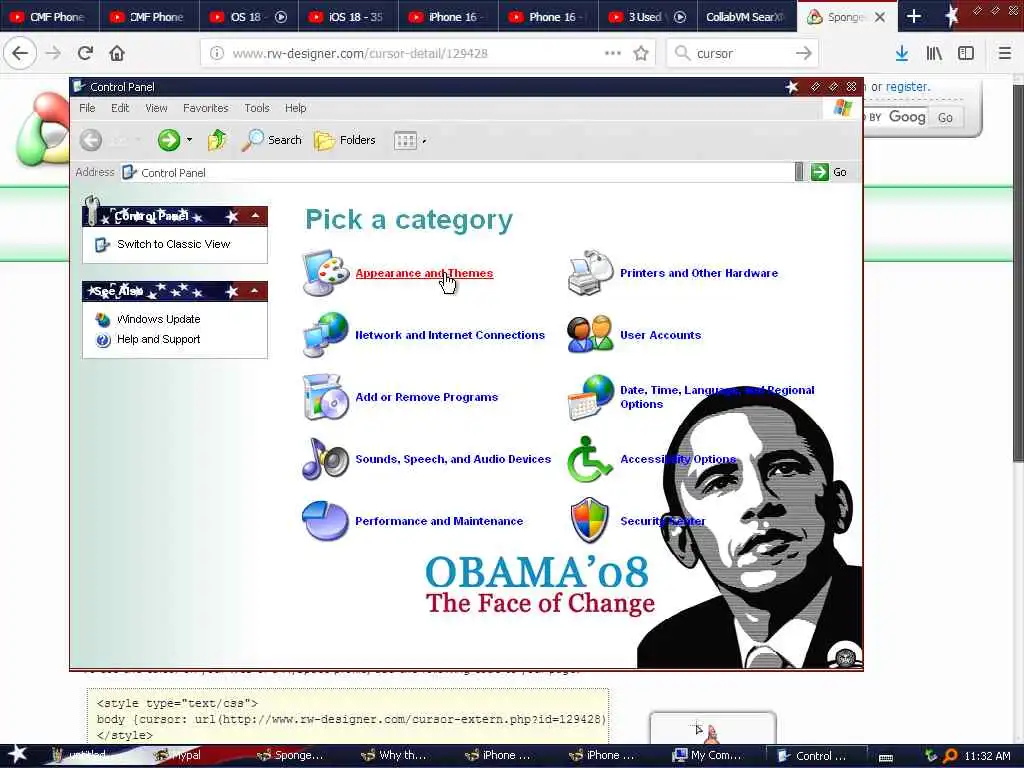Image resolution: width=1024 pixels, height=768 pixels.
Task: Click the green Forward arrow in Explorer
Action: (168, 140)
